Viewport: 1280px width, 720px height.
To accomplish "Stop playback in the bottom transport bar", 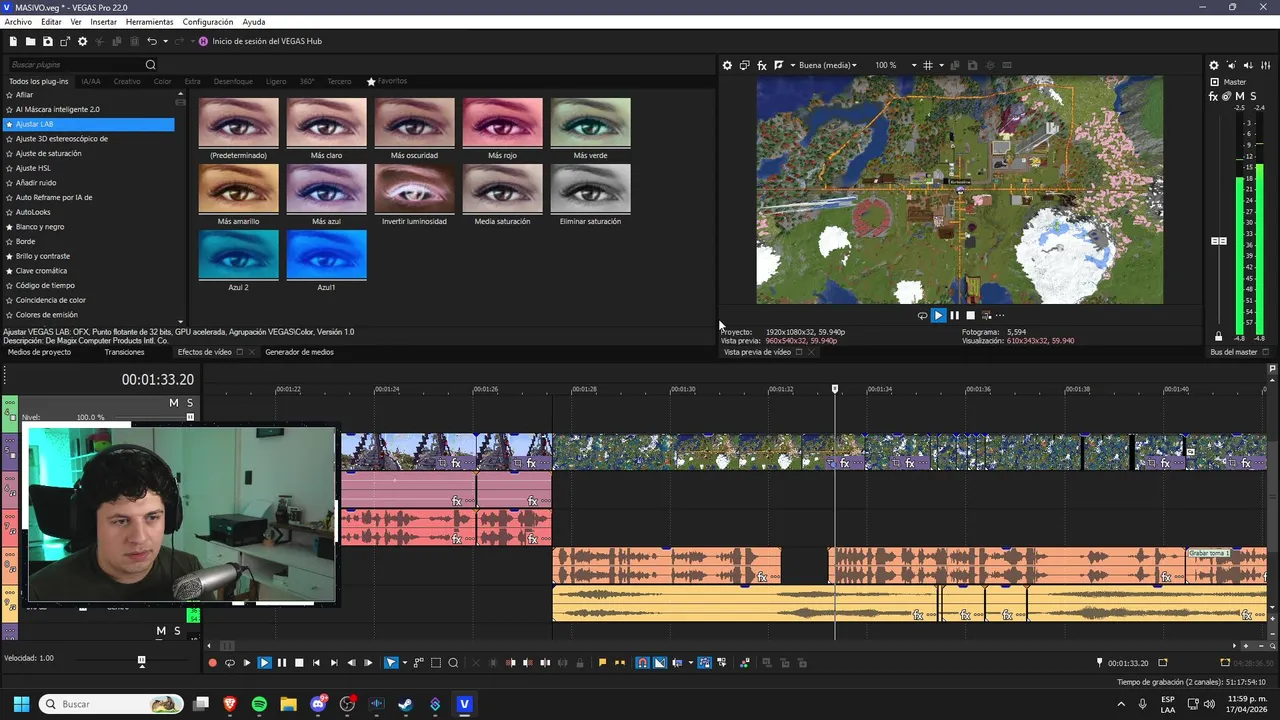I will coord(299,663).
